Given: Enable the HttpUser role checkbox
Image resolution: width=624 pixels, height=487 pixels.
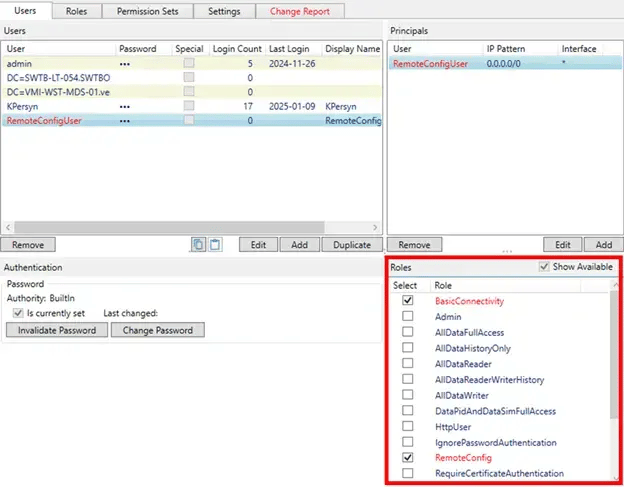Looking at the screenshot, I should pyautogui.click(x=407, y=426).
